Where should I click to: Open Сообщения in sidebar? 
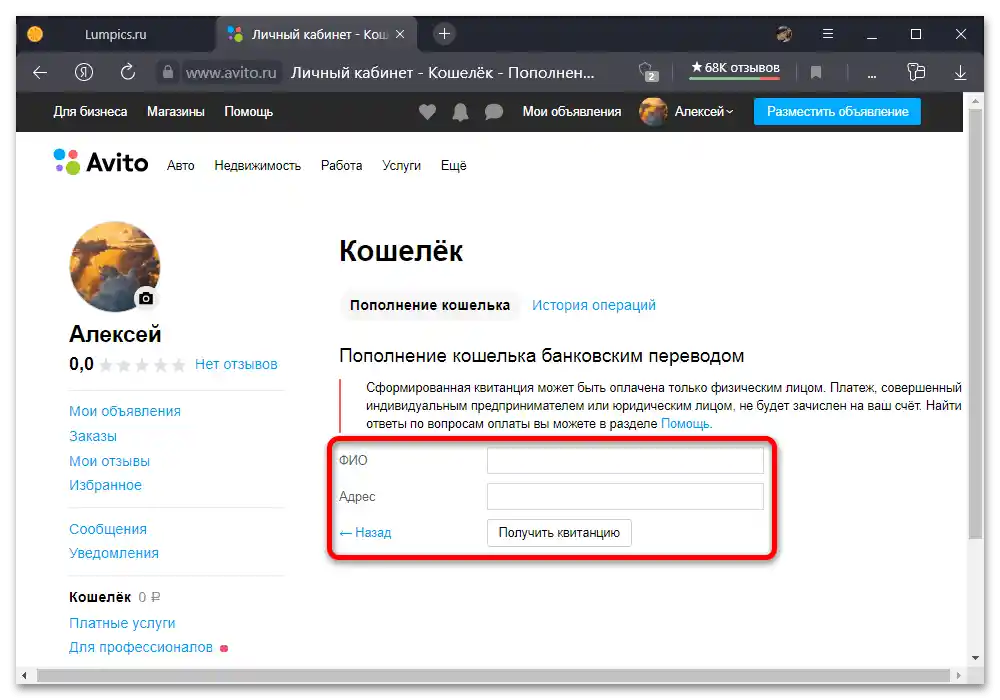(x=108, y=529)
